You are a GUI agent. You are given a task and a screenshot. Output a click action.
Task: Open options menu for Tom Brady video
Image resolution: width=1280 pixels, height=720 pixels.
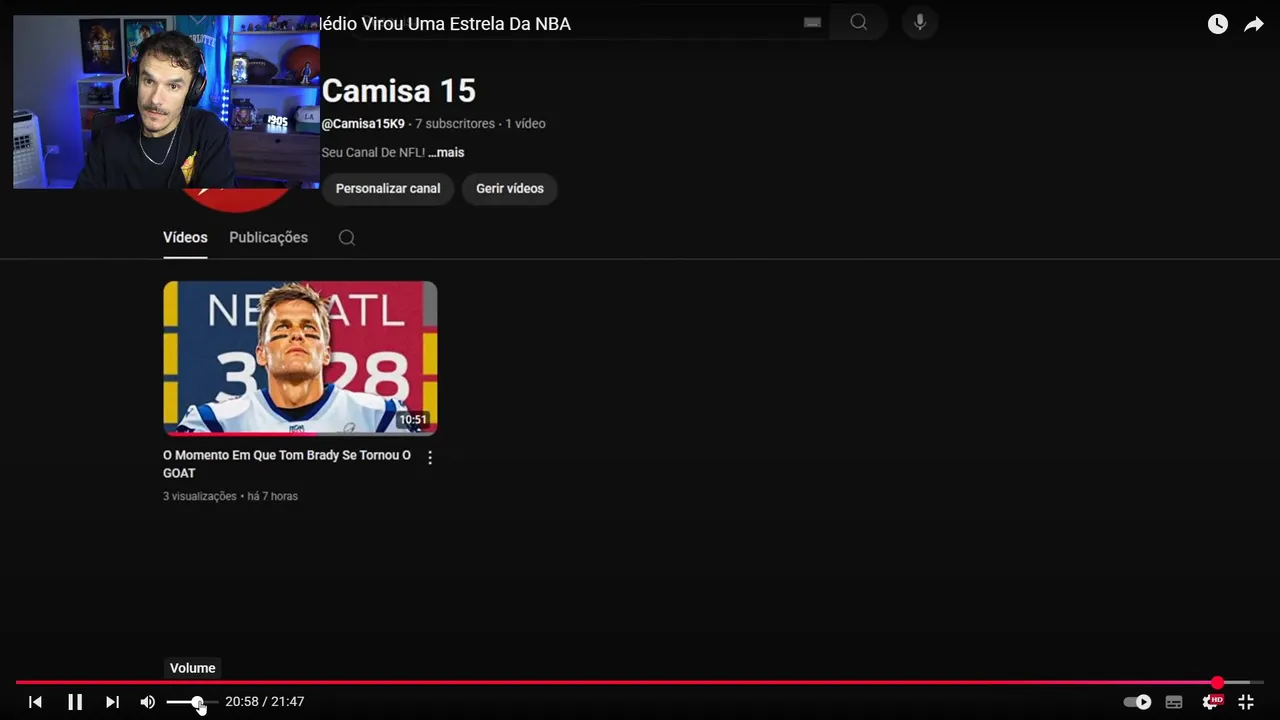point(430,457)
